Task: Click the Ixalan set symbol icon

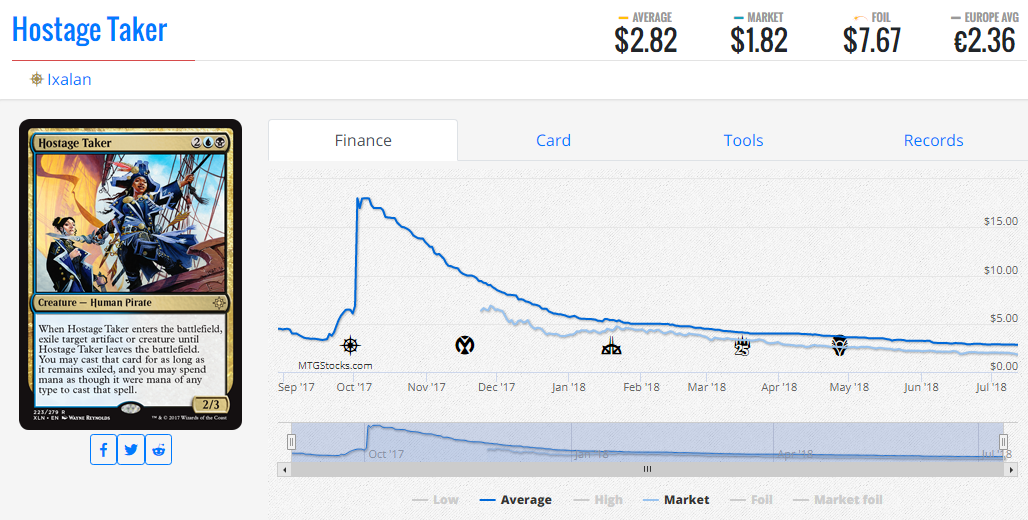Action: tap(37, 79)
